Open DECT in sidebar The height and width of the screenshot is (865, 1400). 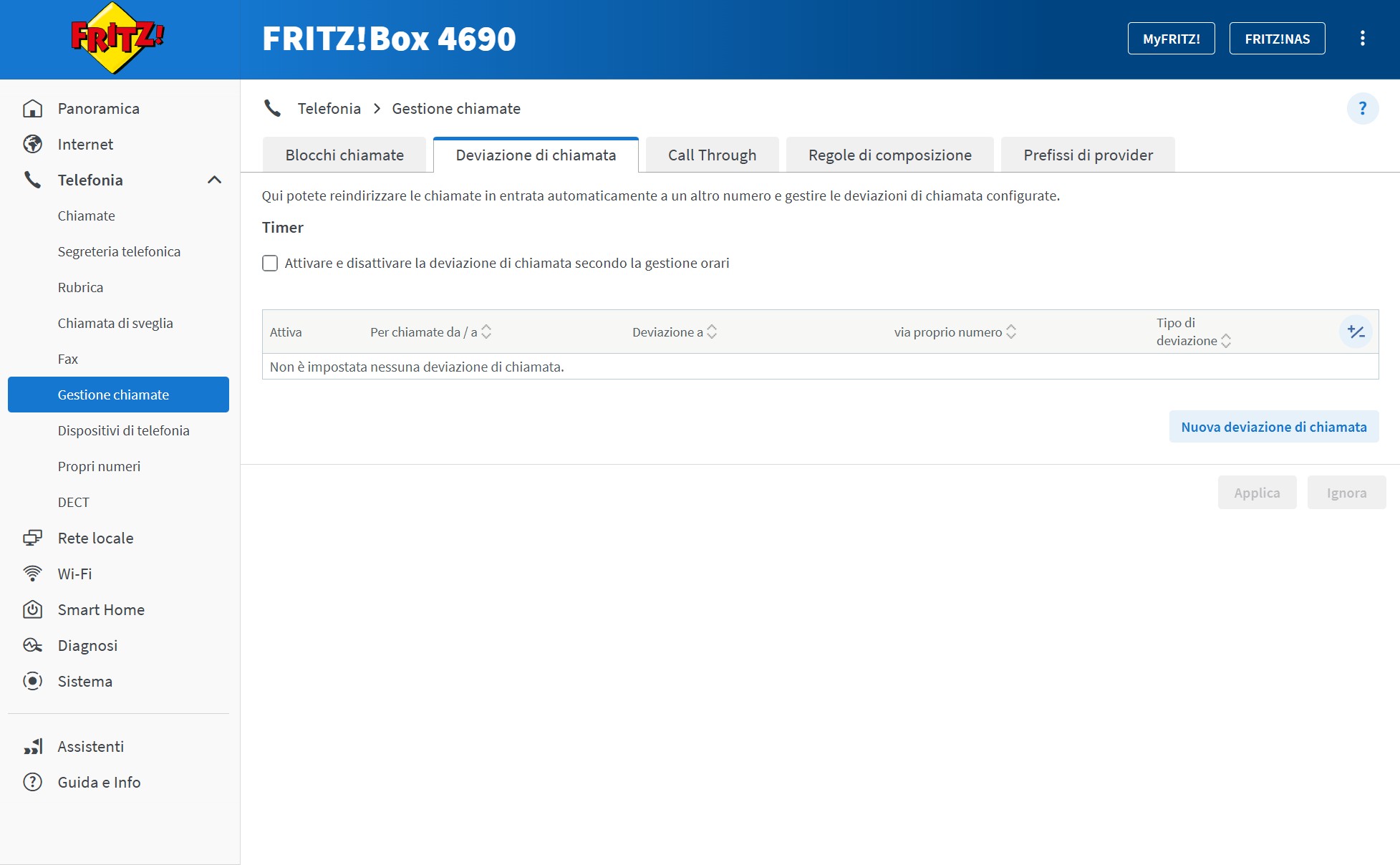point(73,503)
